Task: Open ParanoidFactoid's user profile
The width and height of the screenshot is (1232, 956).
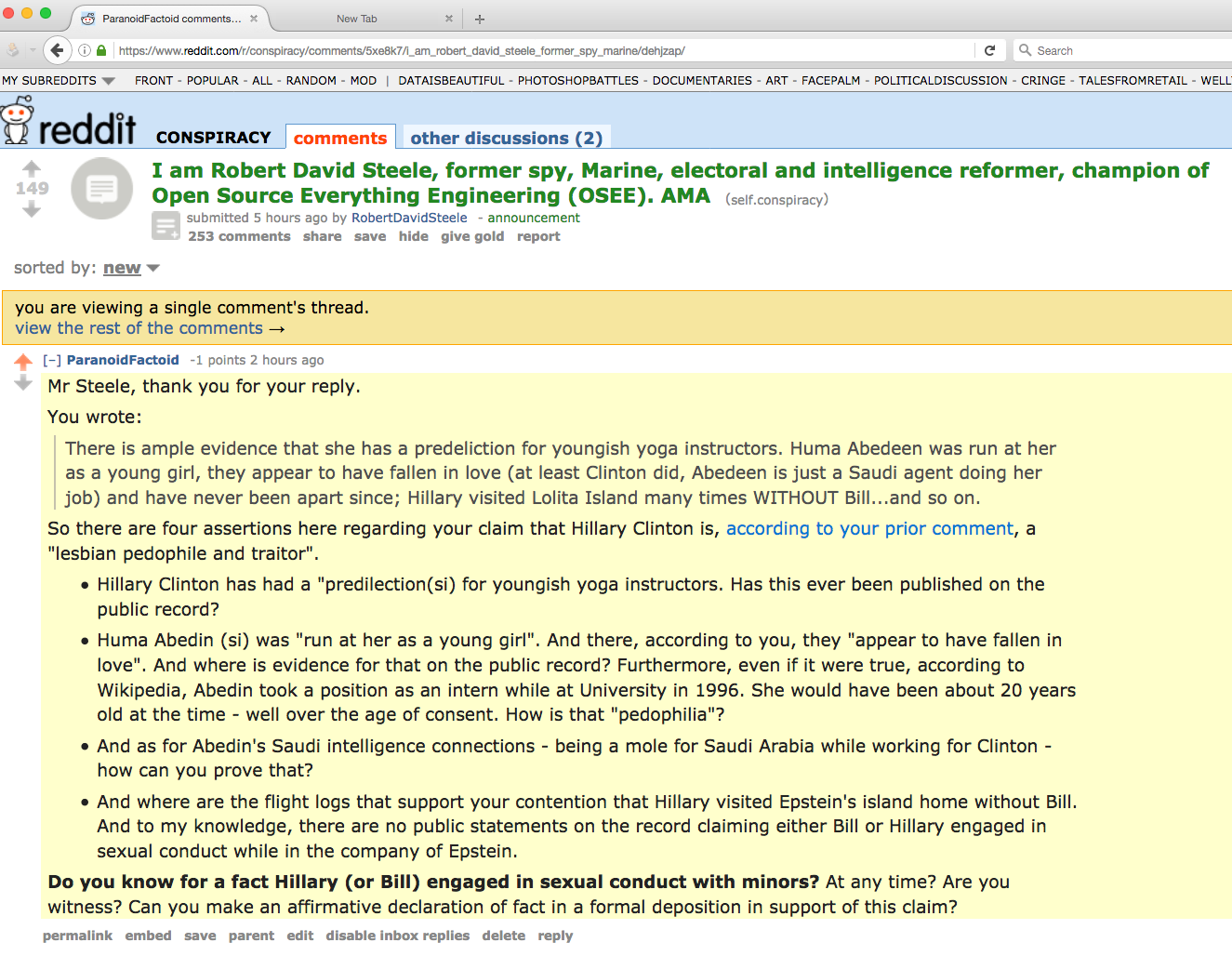Action: 123,360
